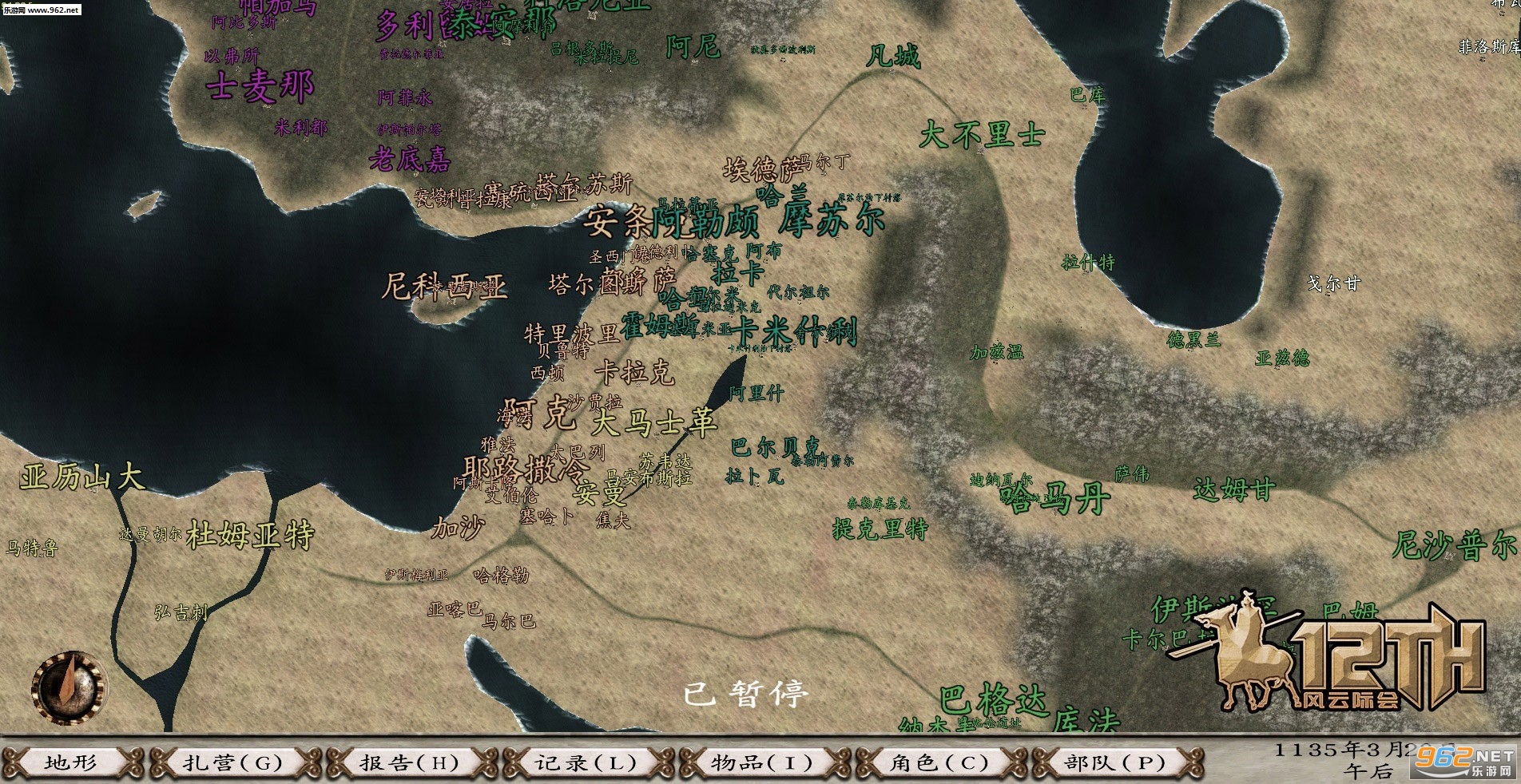The image size is (1521, 784).
Task: Travel to 亚历山大 on the map
Action: click(82, 477)
